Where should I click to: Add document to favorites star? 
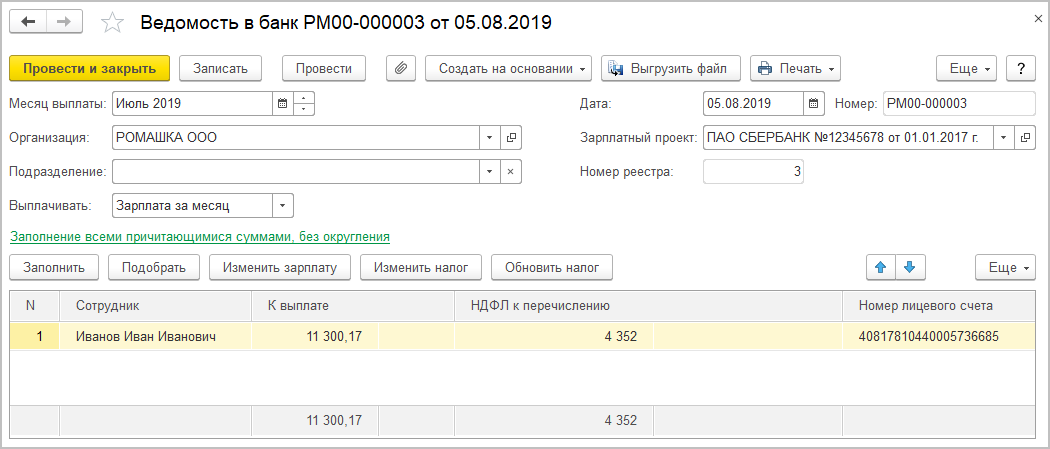point(113,22)
